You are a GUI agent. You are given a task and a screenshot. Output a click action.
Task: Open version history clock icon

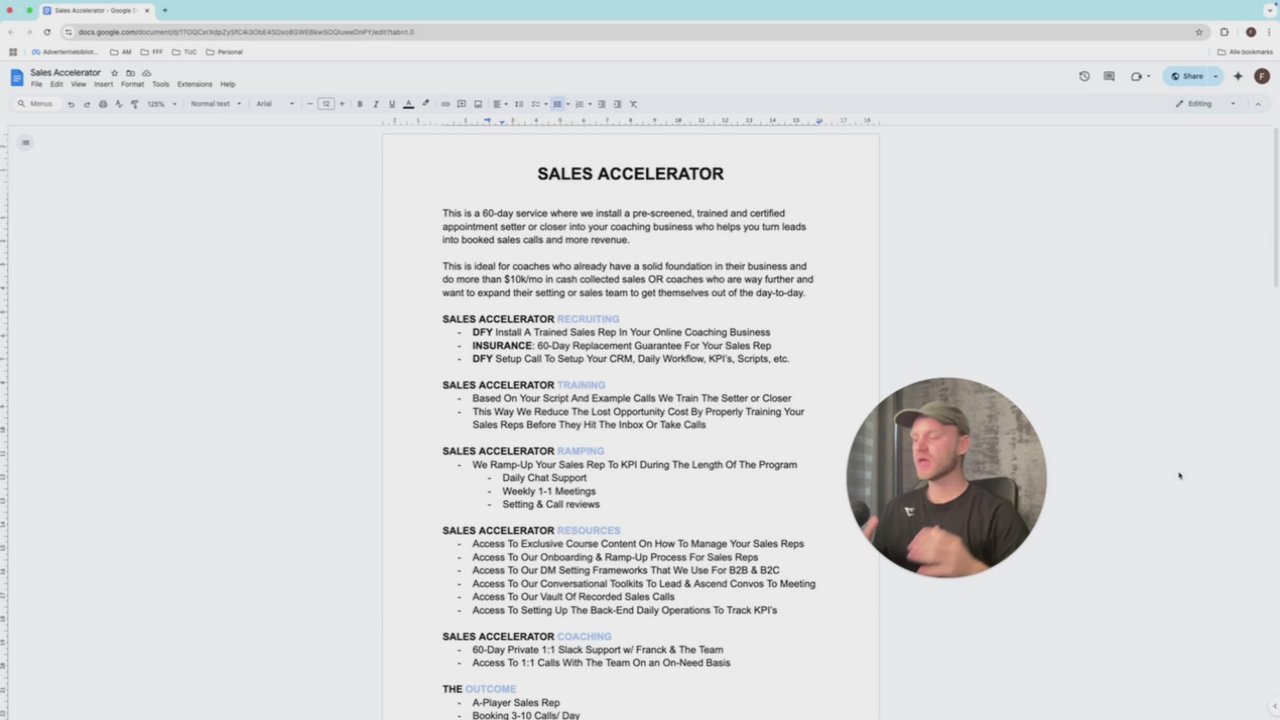1084,76
